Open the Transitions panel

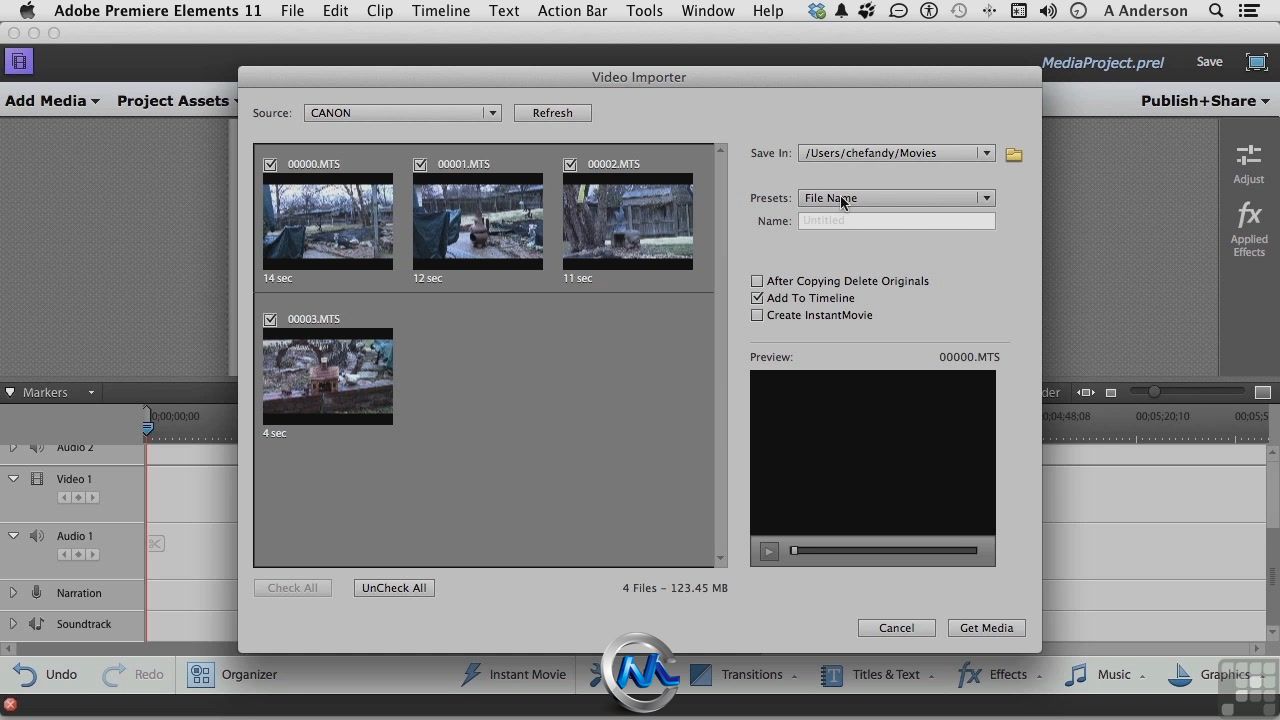point(743,675)
